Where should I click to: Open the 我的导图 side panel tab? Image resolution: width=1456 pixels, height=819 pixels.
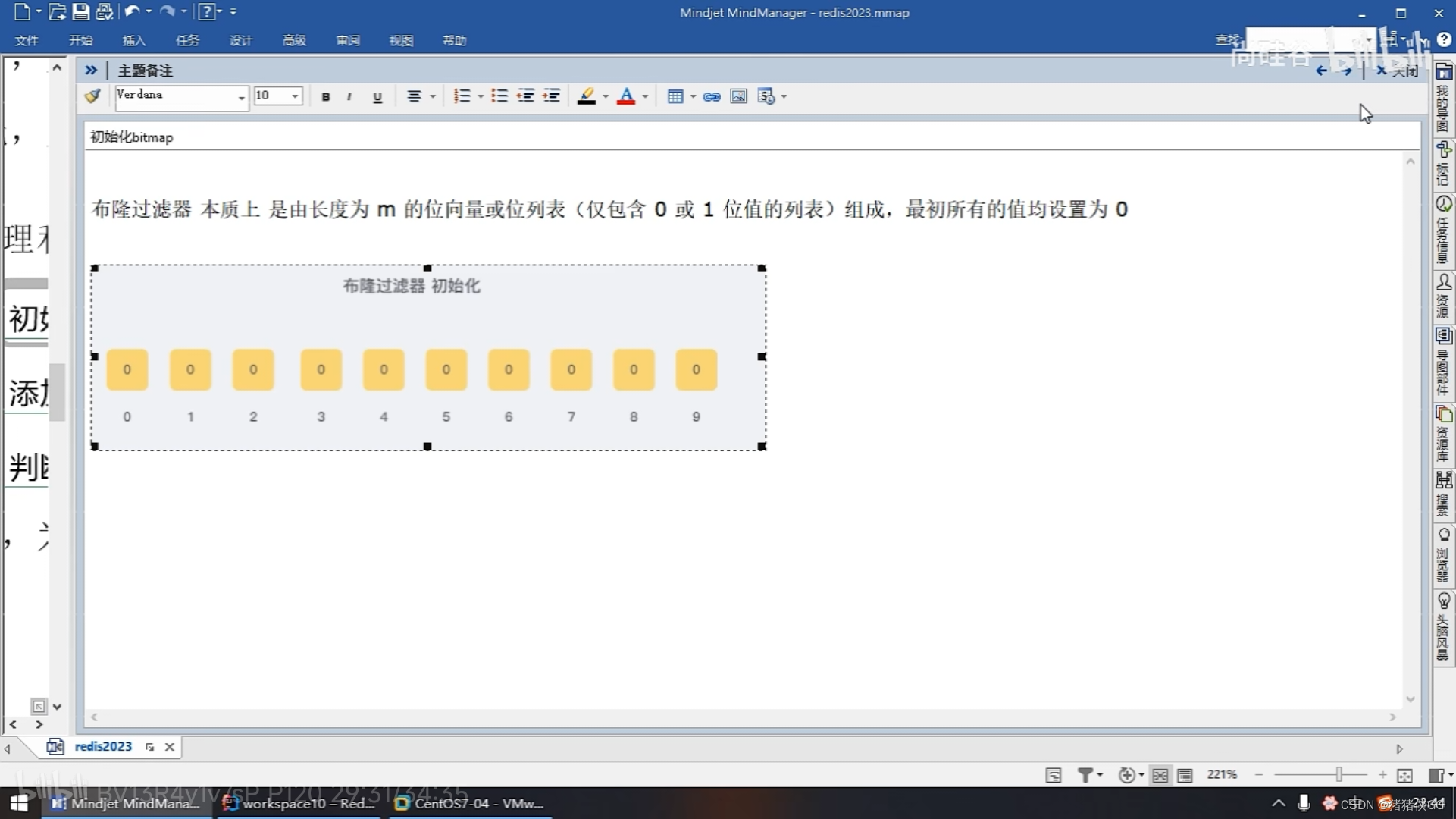pyautogui.click(x=1443, y=99)
